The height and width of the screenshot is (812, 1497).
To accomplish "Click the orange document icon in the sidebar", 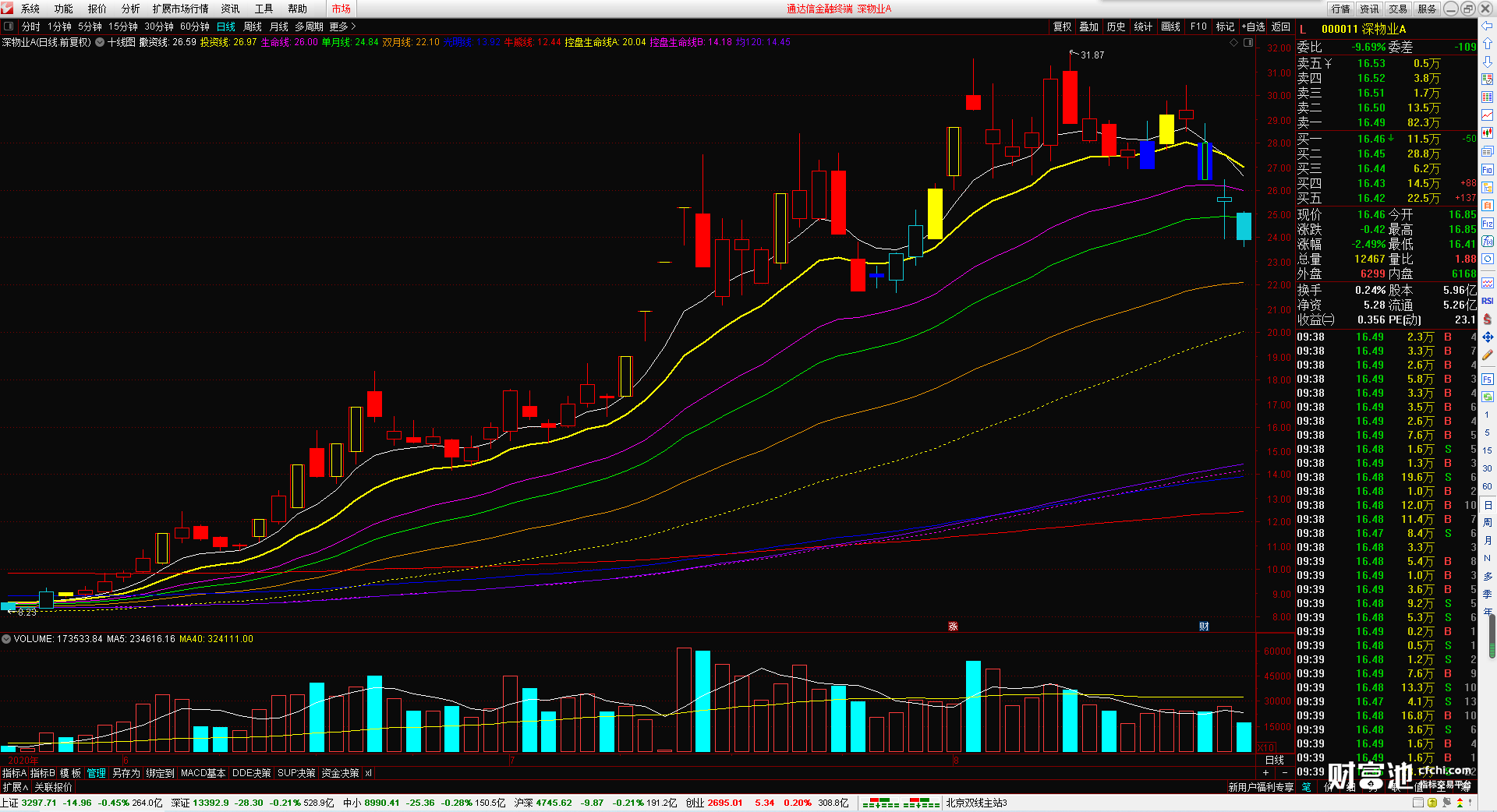I will click(1487, 205).
